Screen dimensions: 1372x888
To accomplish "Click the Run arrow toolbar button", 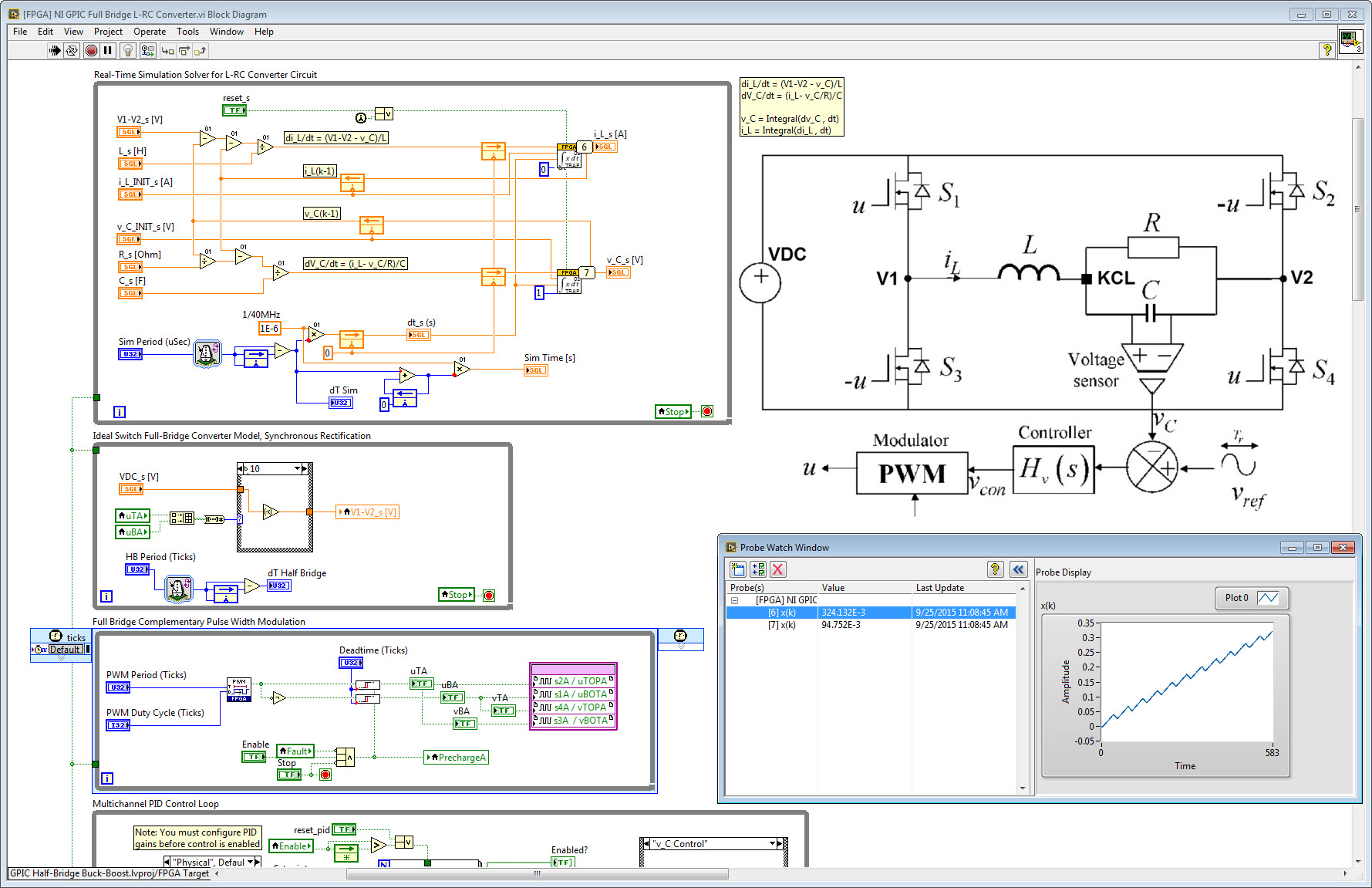I will pyautogui.click(x=55, y=51).
